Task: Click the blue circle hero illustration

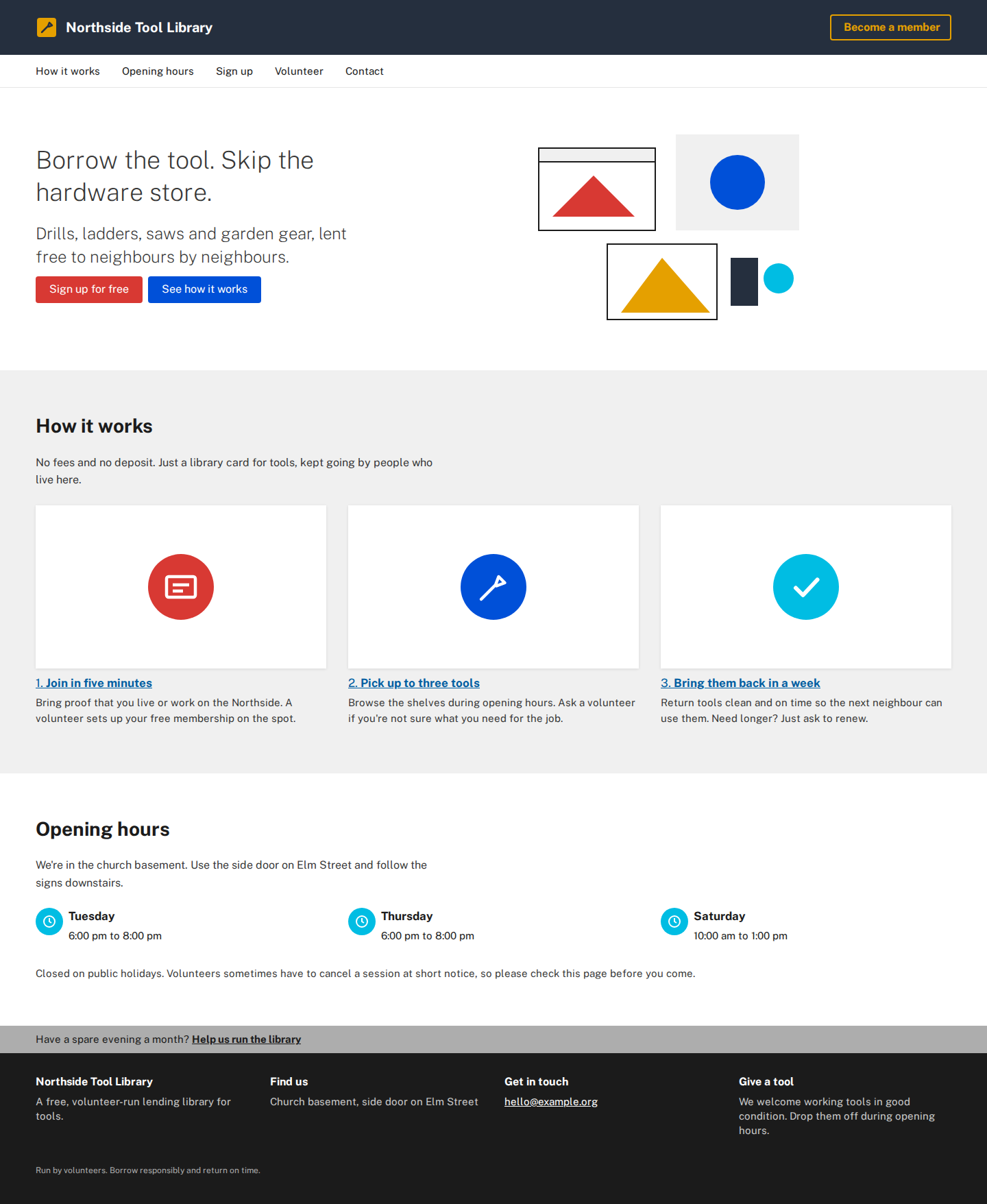Action: (738, 182)
